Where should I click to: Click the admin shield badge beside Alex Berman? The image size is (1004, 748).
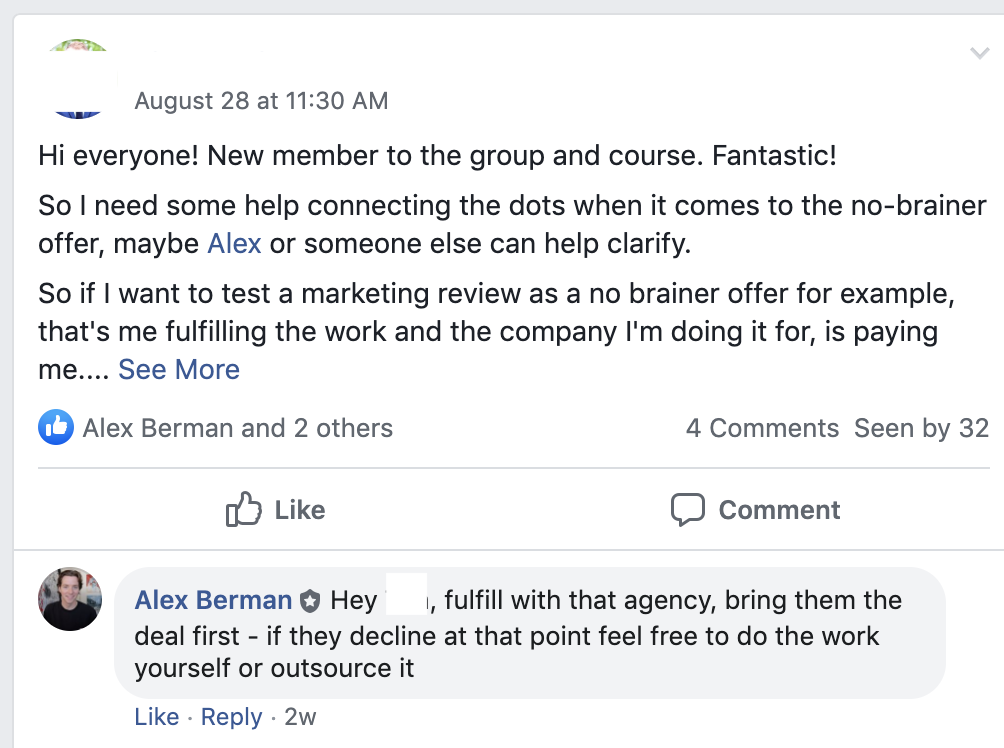tap(310, 601)
